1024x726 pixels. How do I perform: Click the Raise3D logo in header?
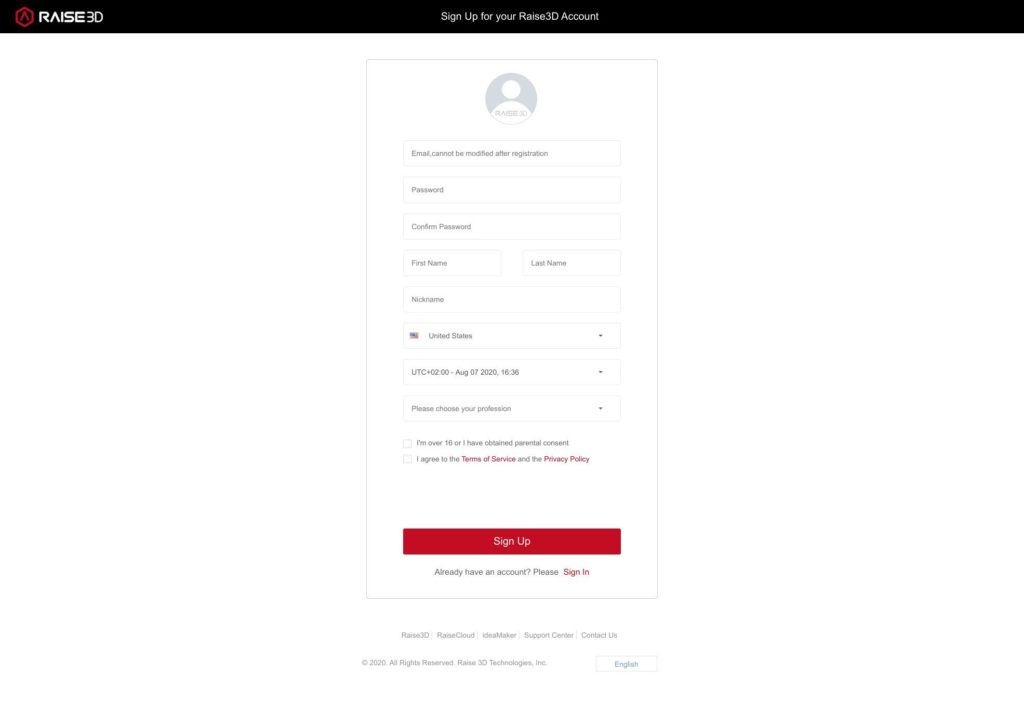pos(59,16)
